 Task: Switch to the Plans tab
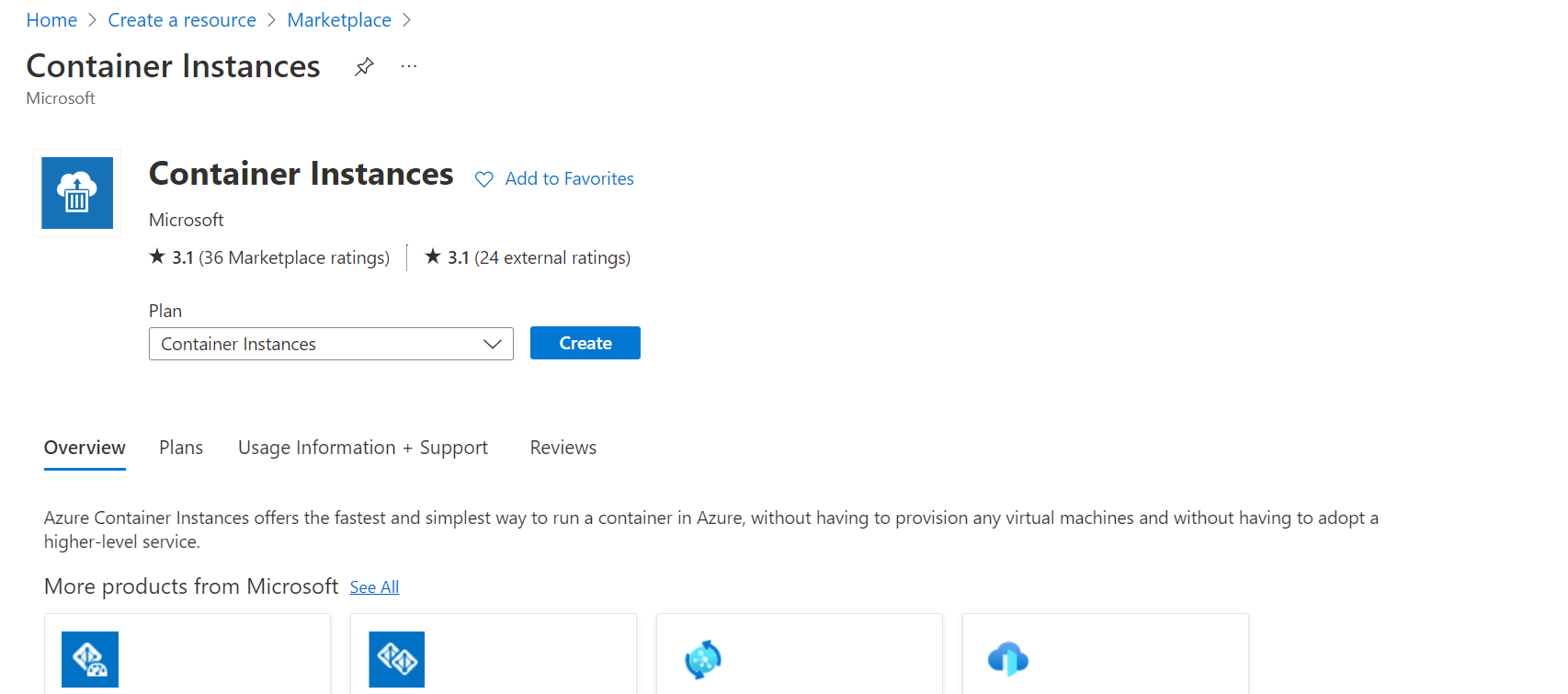(x=180, y=448)
